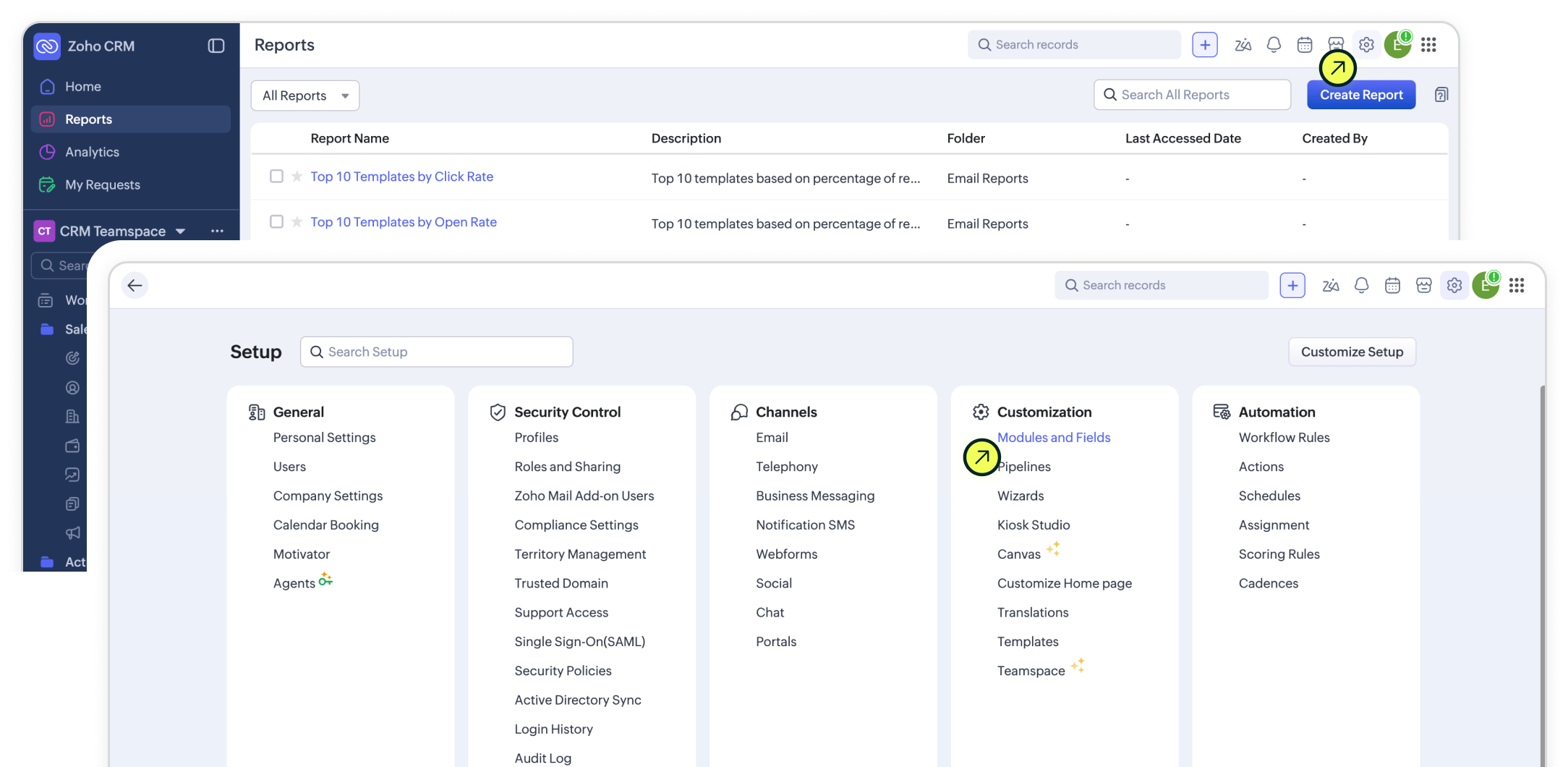Click Customize Setup button
Screen dimensions: 1568x767
(x=1352, y=352)
